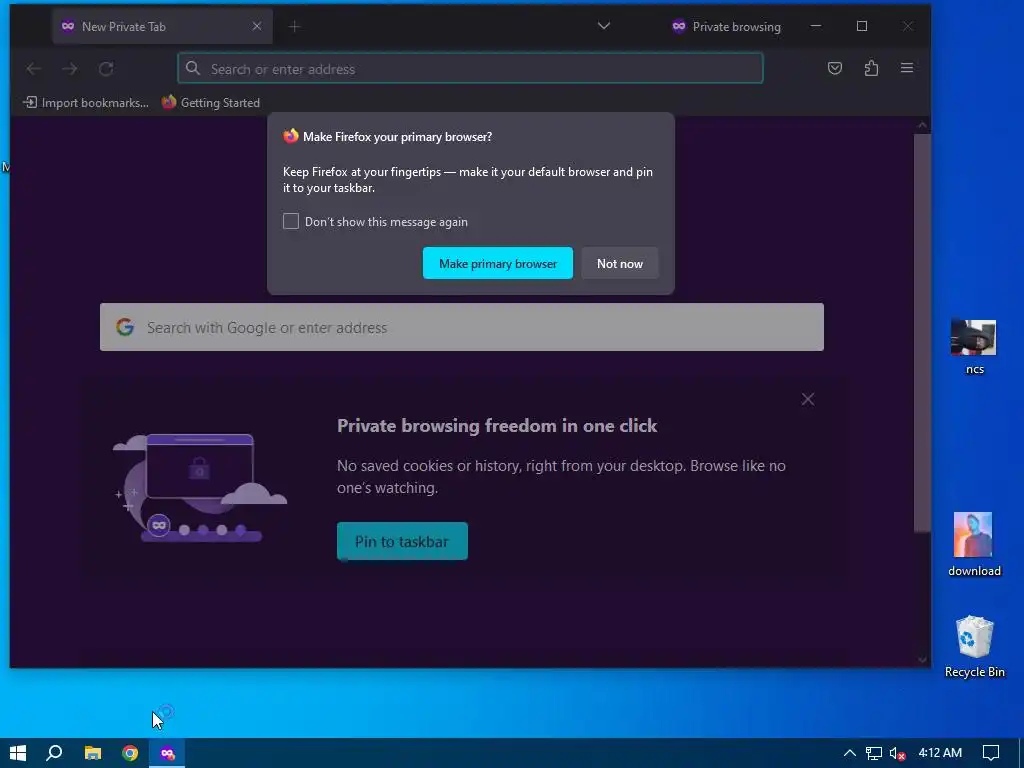The width and height of the screenshot is (1024, 768).
Task: Open Import bookmarks from bookmarks toolbar
Action: pyautogui.click(x=86, y=103)
